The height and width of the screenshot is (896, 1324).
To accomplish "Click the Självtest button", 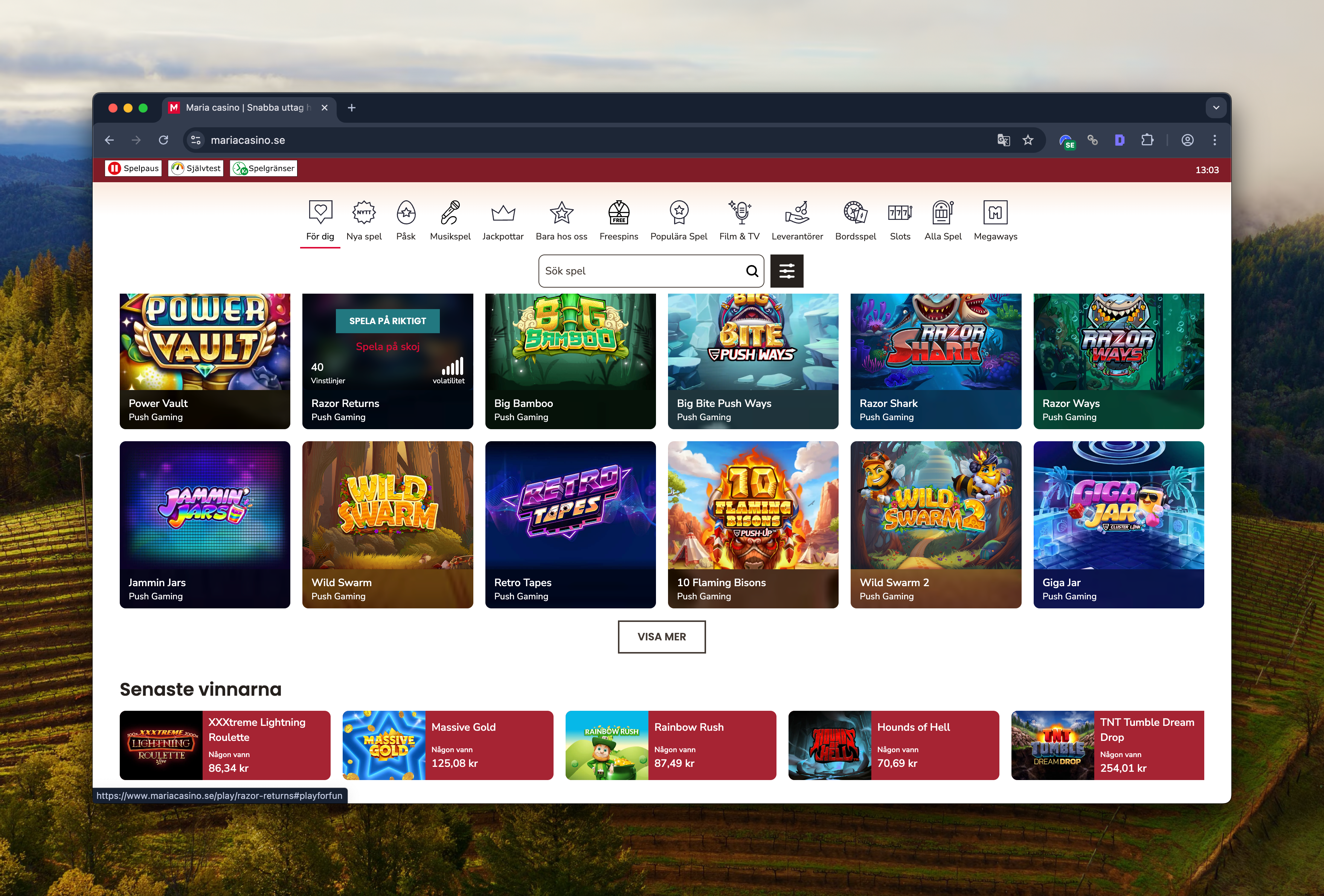I will point(196,168).
